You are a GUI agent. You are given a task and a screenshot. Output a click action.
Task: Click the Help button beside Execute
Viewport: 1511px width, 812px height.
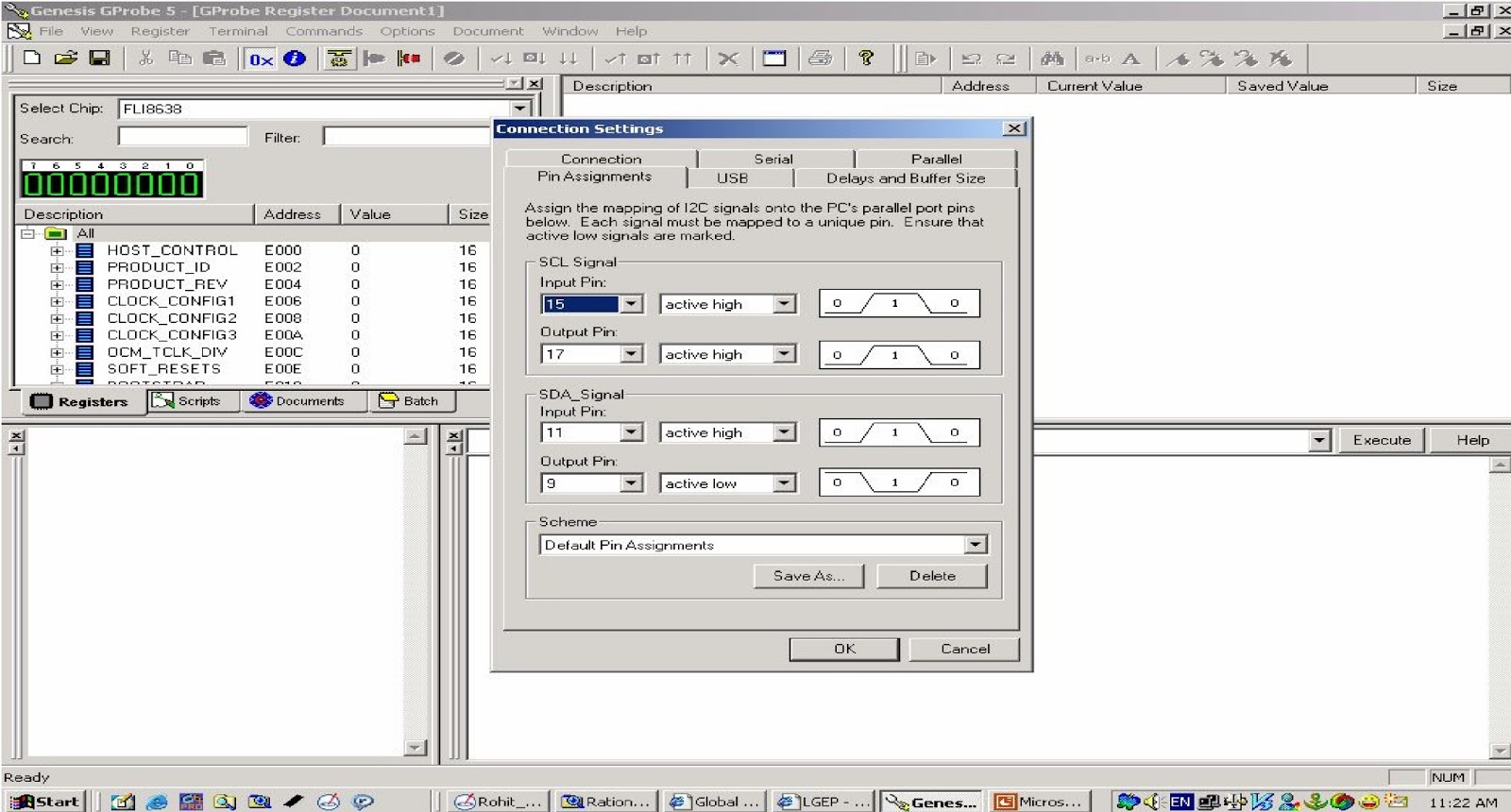(1472, 440)
